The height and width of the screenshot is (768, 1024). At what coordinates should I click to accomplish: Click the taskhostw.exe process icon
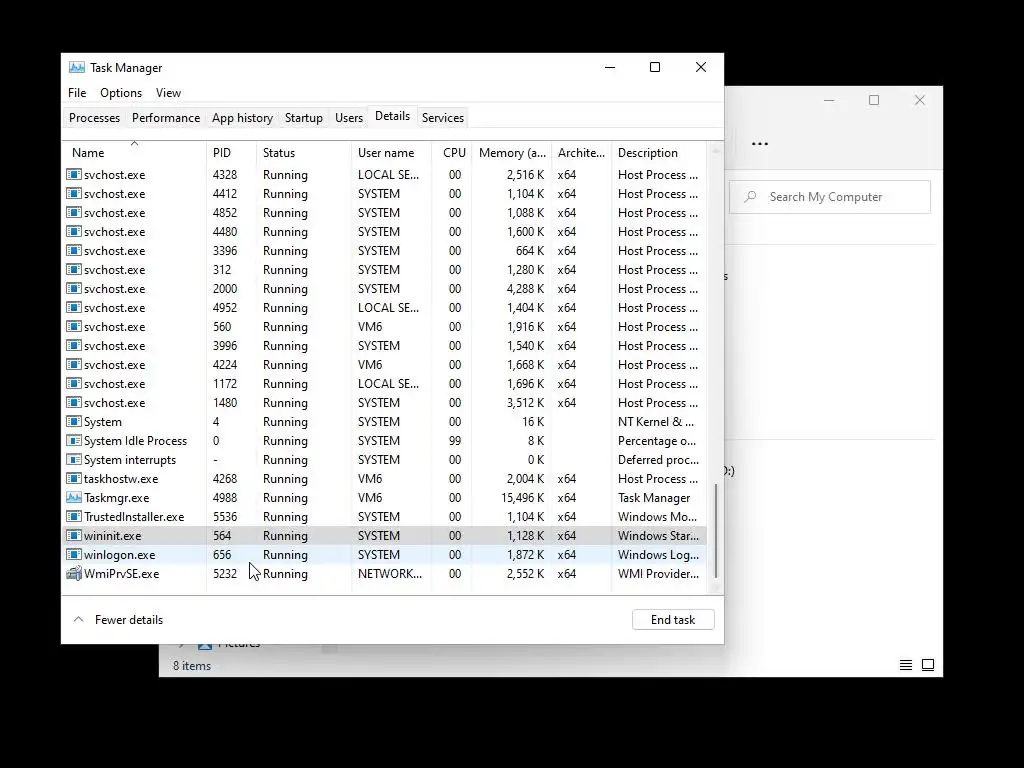pyautogui.click(x=74, y=479)
